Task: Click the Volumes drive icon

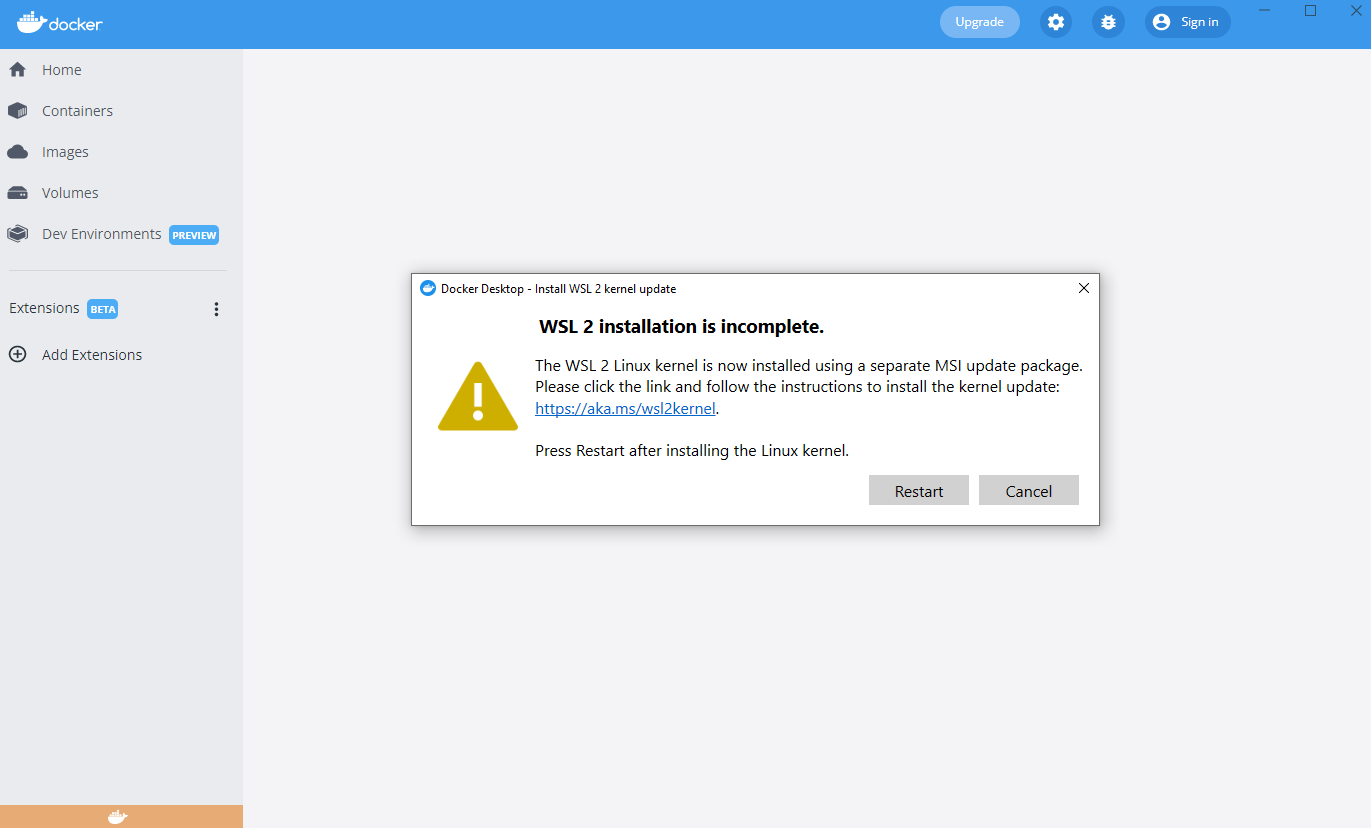Action: 17,193
